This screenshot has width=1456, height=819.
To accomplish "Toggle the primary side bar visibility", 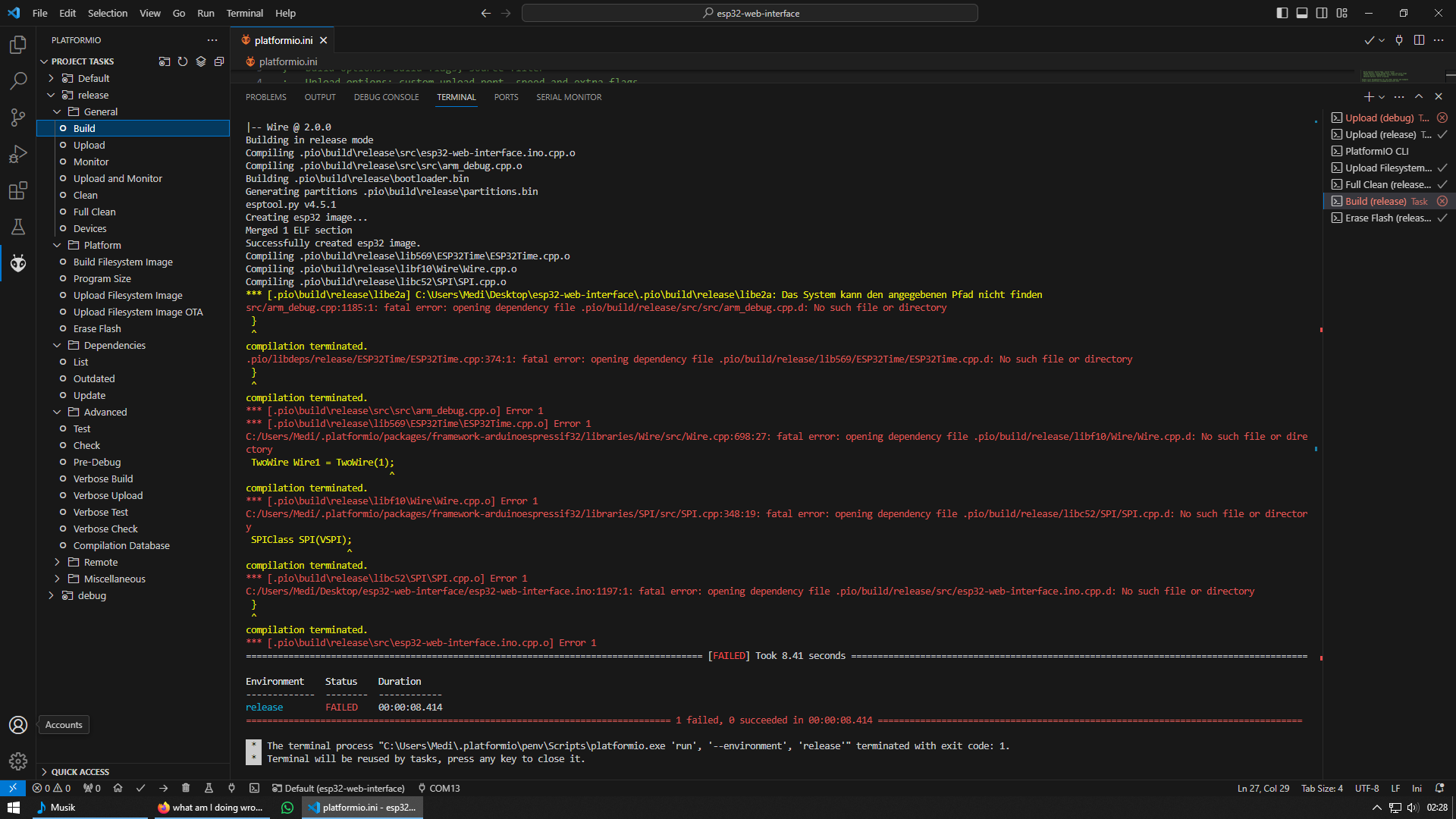I will tap(1282, 13).
